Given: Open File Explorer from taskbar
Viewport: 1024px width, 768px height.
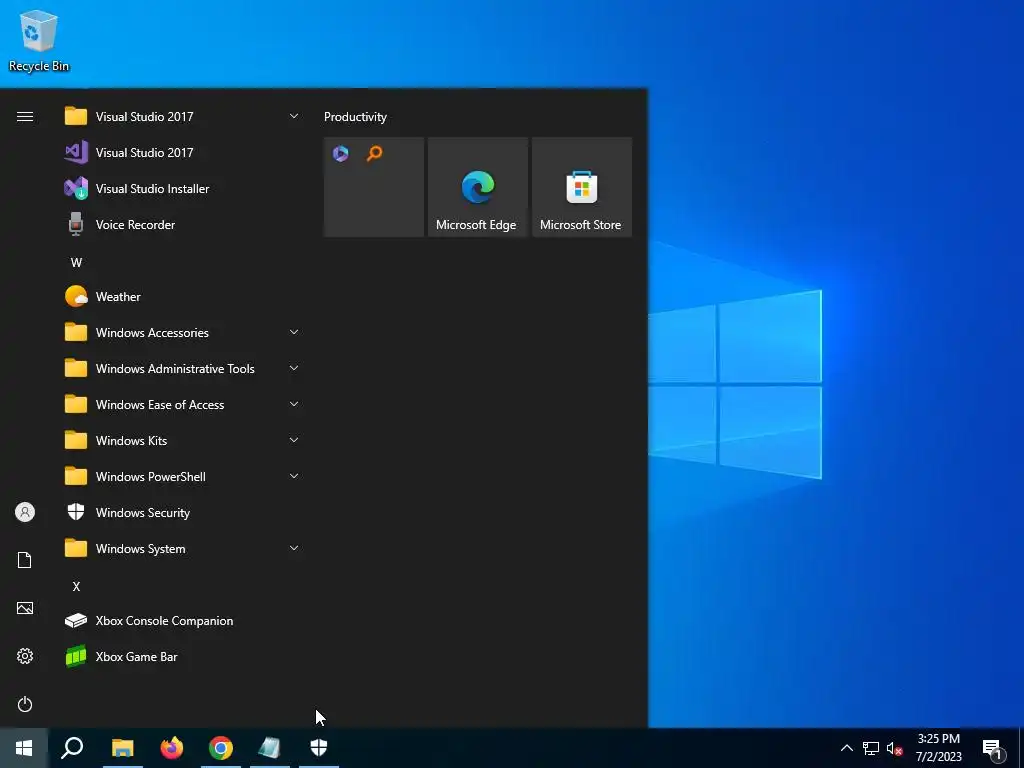Looking at the screenshot, I should coord(122,748).
